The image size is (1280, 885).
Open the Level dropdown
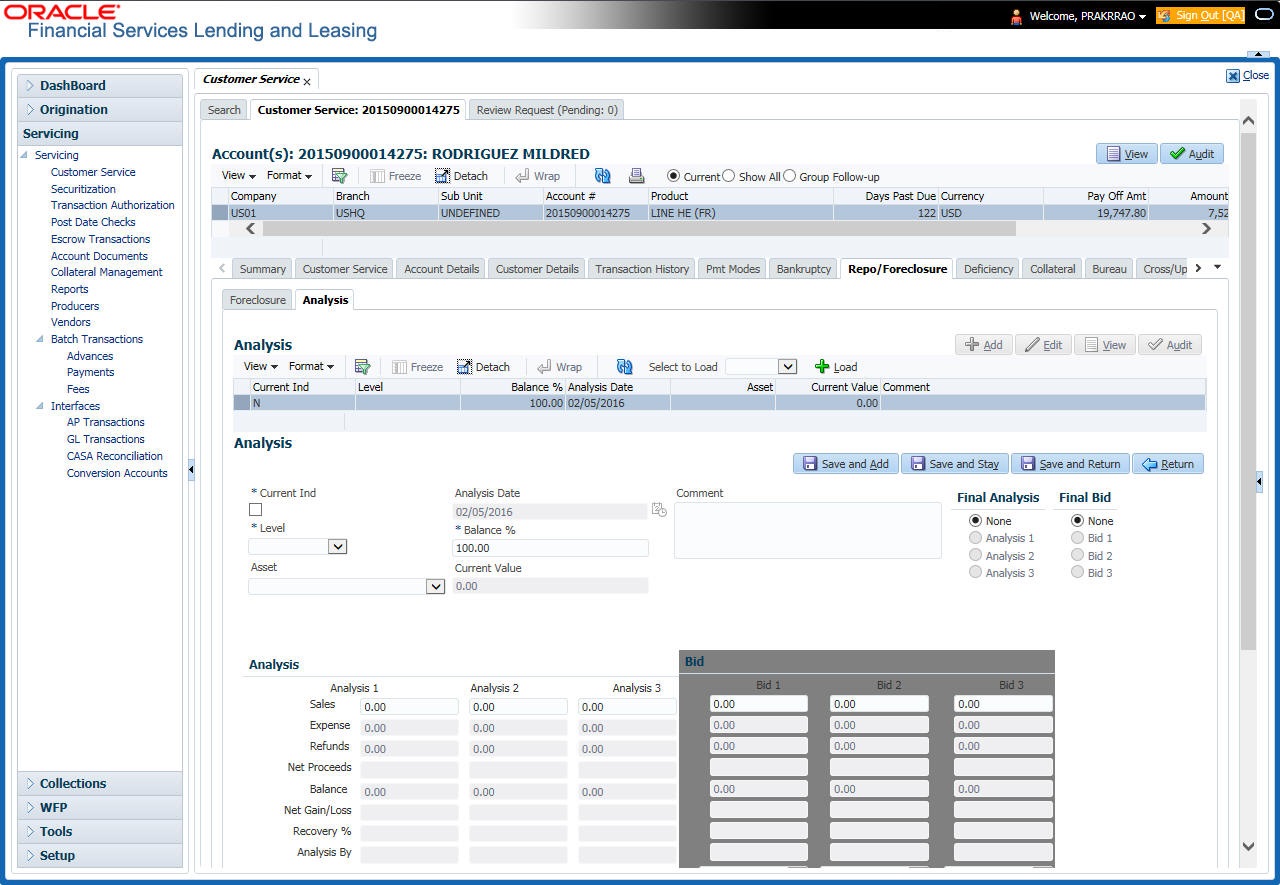tap(337, 546)
